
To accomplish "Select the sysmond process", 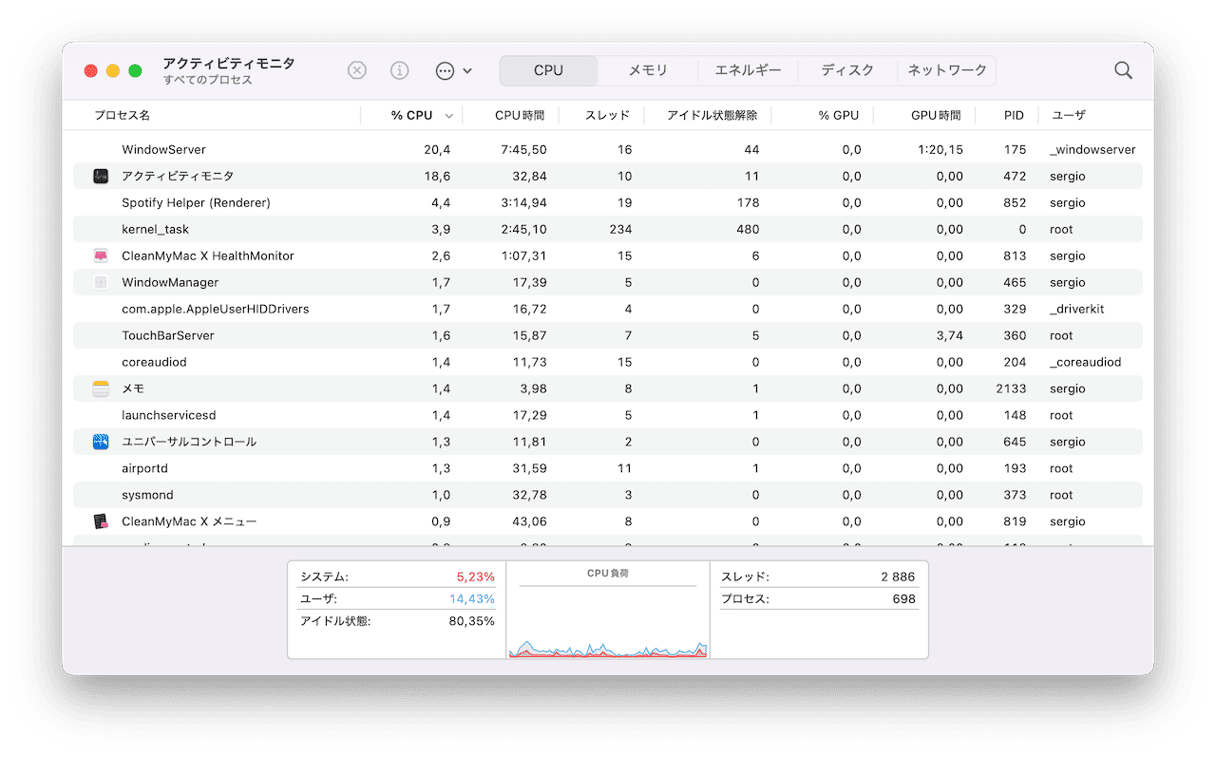I will point(608,495).
